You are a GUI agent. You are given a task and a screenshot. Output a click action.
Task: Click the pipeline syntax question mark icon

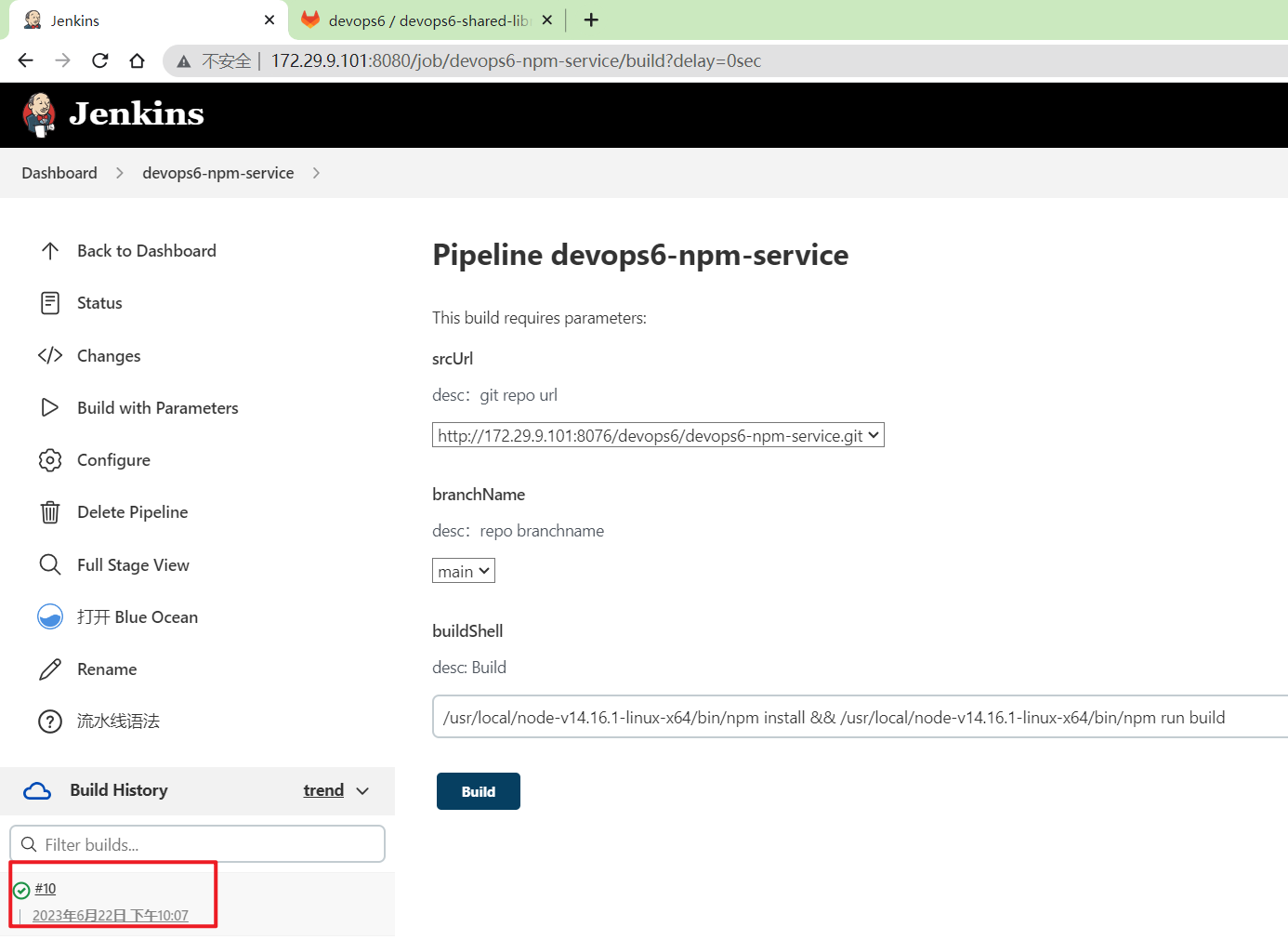[x=50, y=722]
